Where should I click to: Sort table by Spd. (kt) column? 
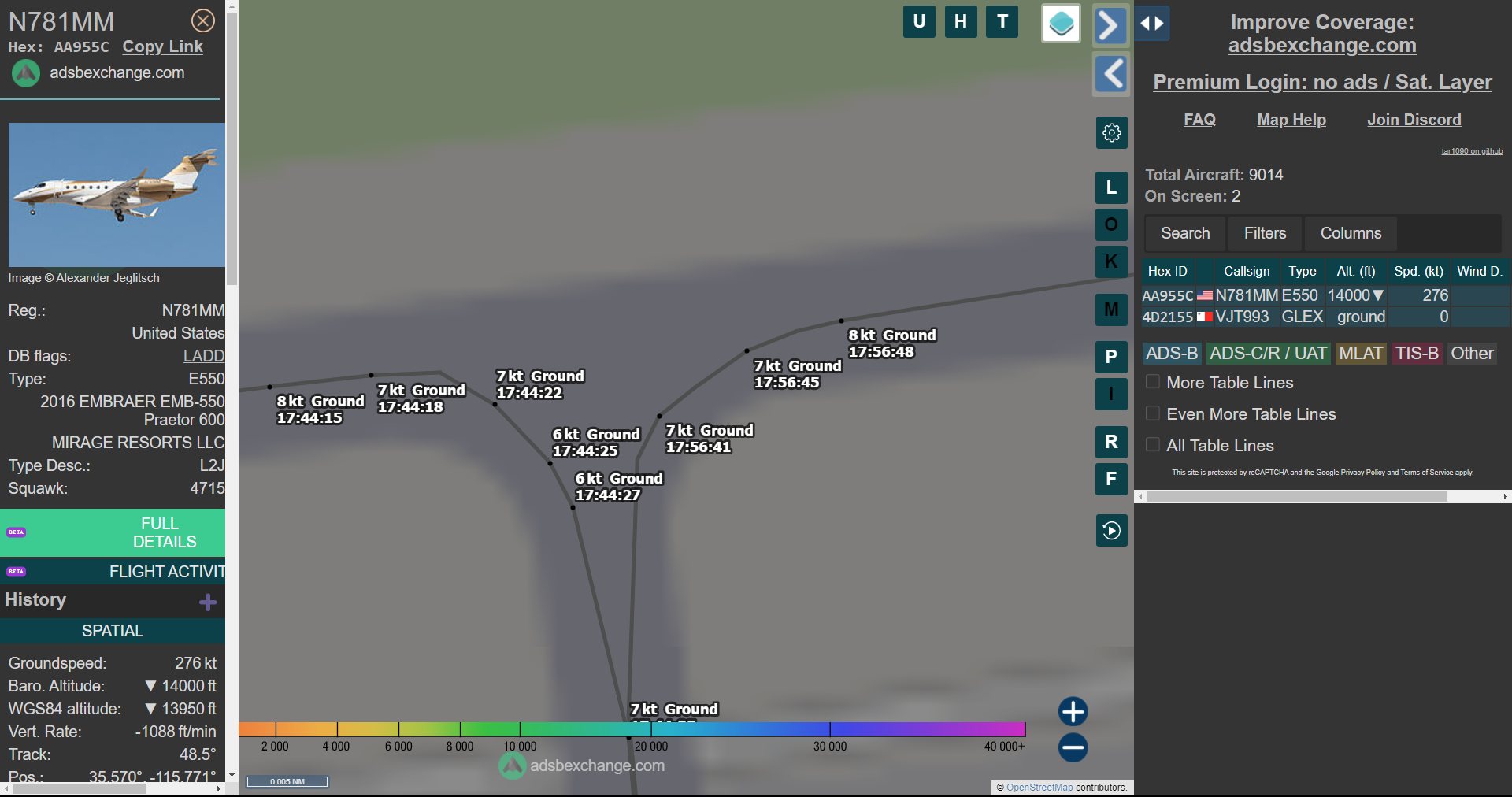click(x=1418, y=271)
